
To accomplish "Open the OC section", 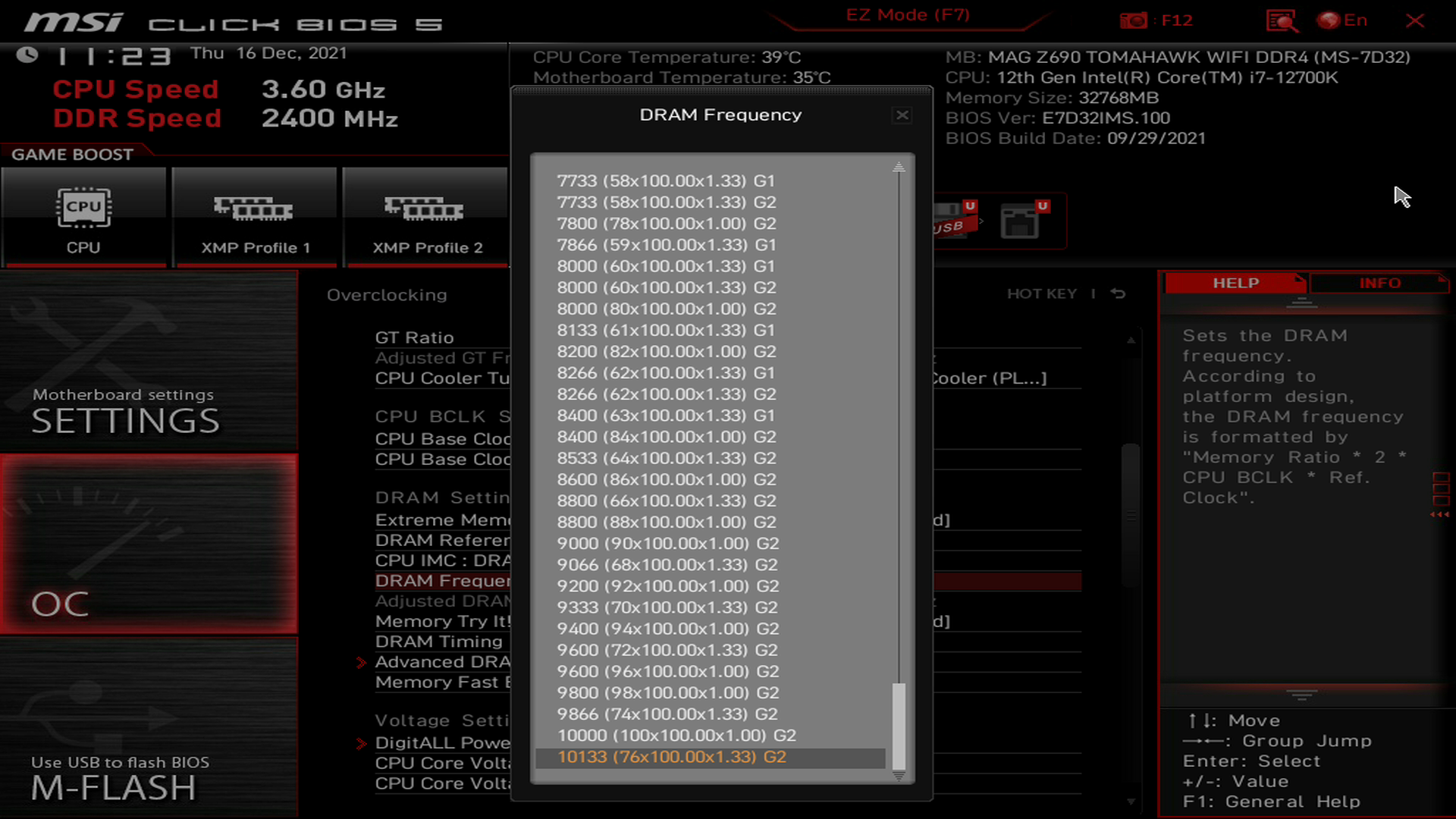I will (x=149, y=544).
